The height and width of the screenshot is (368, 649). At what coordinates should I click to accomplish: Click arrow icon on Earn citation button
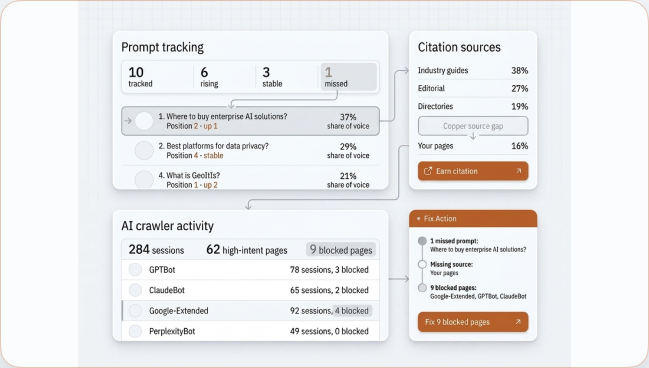coord(519,171)
